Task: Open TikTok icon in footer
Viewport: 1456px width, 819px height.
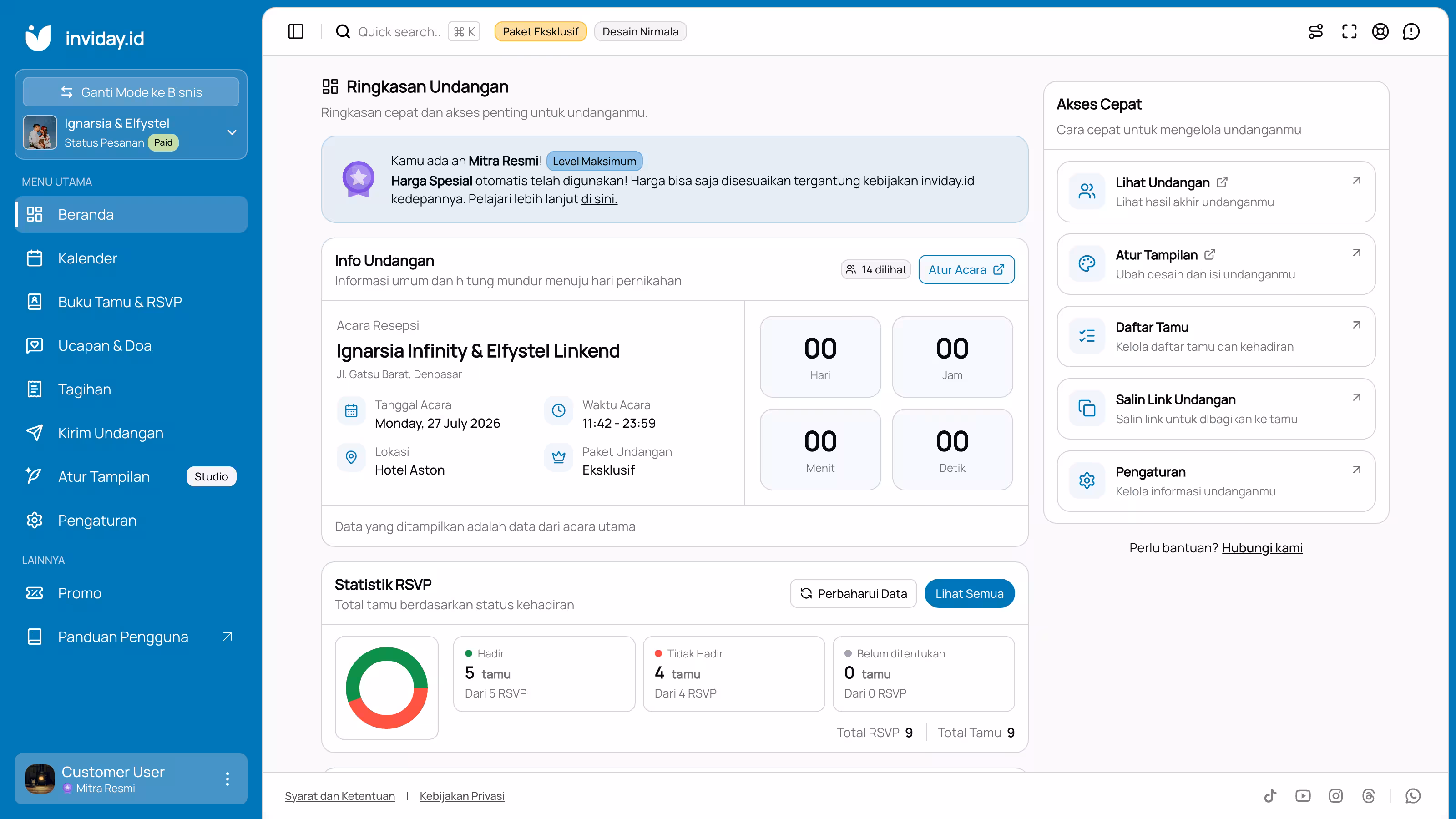Action: 1271,796
